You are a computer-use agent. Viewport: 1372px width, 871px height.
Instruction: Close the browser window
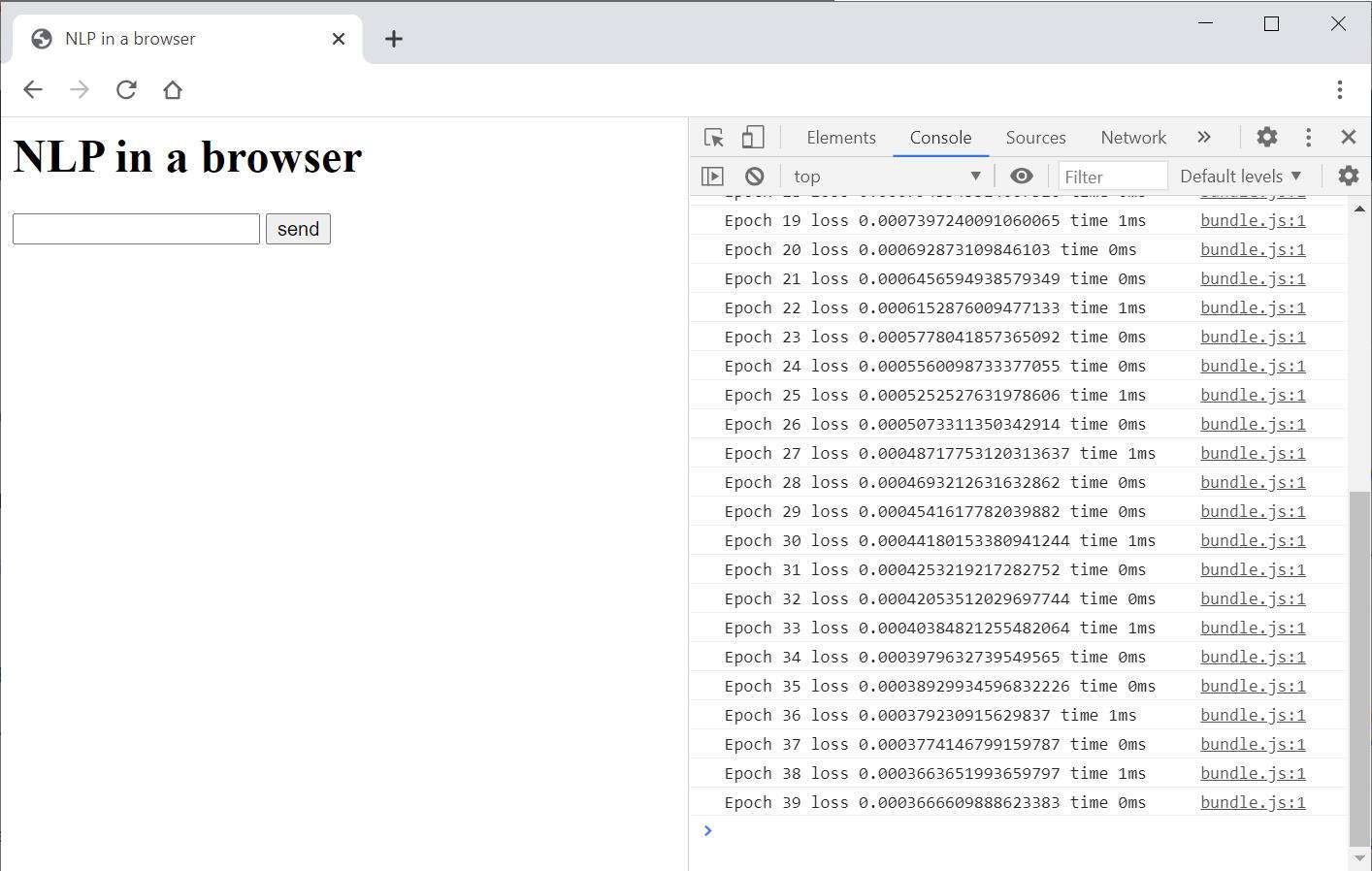click(x=1338, y=23)
